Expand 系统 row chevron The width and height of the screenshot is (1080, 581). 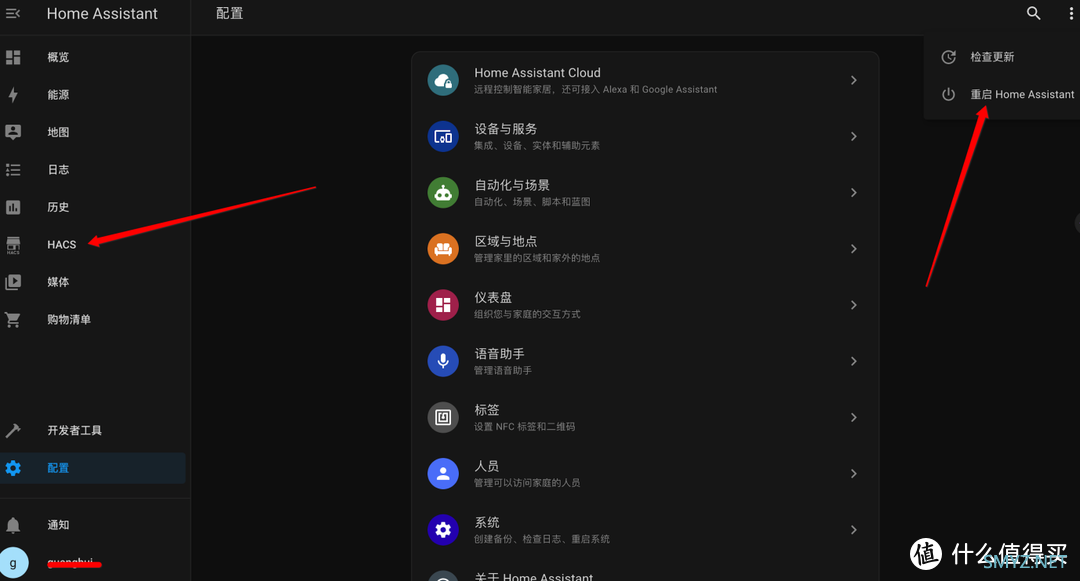(853, 530)
